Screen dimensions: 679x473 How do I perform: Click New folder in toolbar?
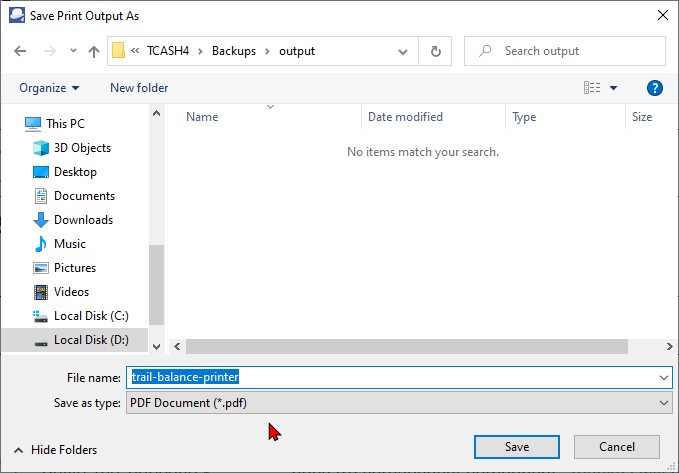click(x=139, y=88)
